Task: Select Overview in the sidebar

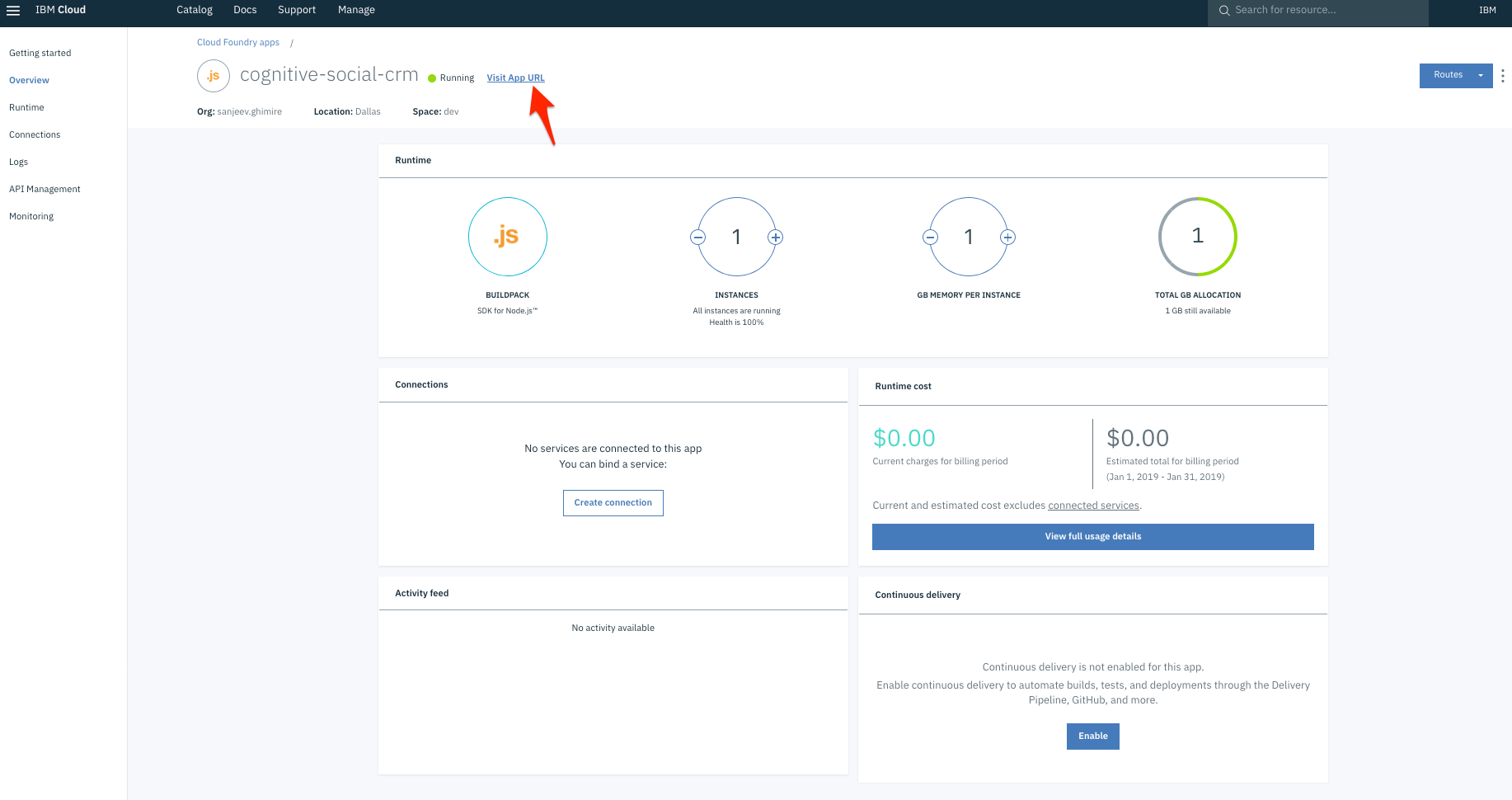Action: point(29,80)
